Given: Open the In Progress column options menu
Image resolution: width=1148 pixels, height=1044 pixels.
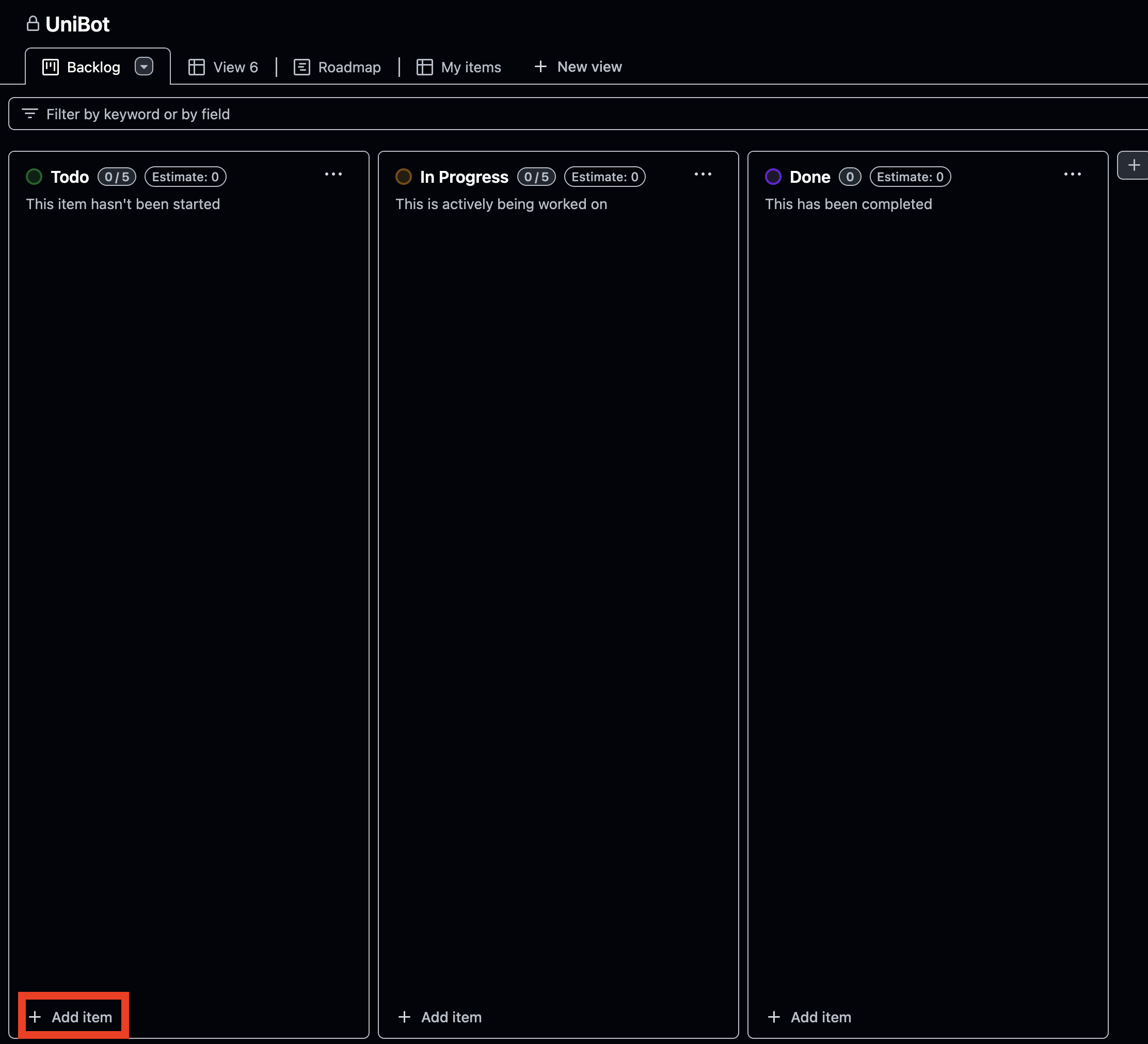Looking at the screenshot, I should tap(703, 175).
